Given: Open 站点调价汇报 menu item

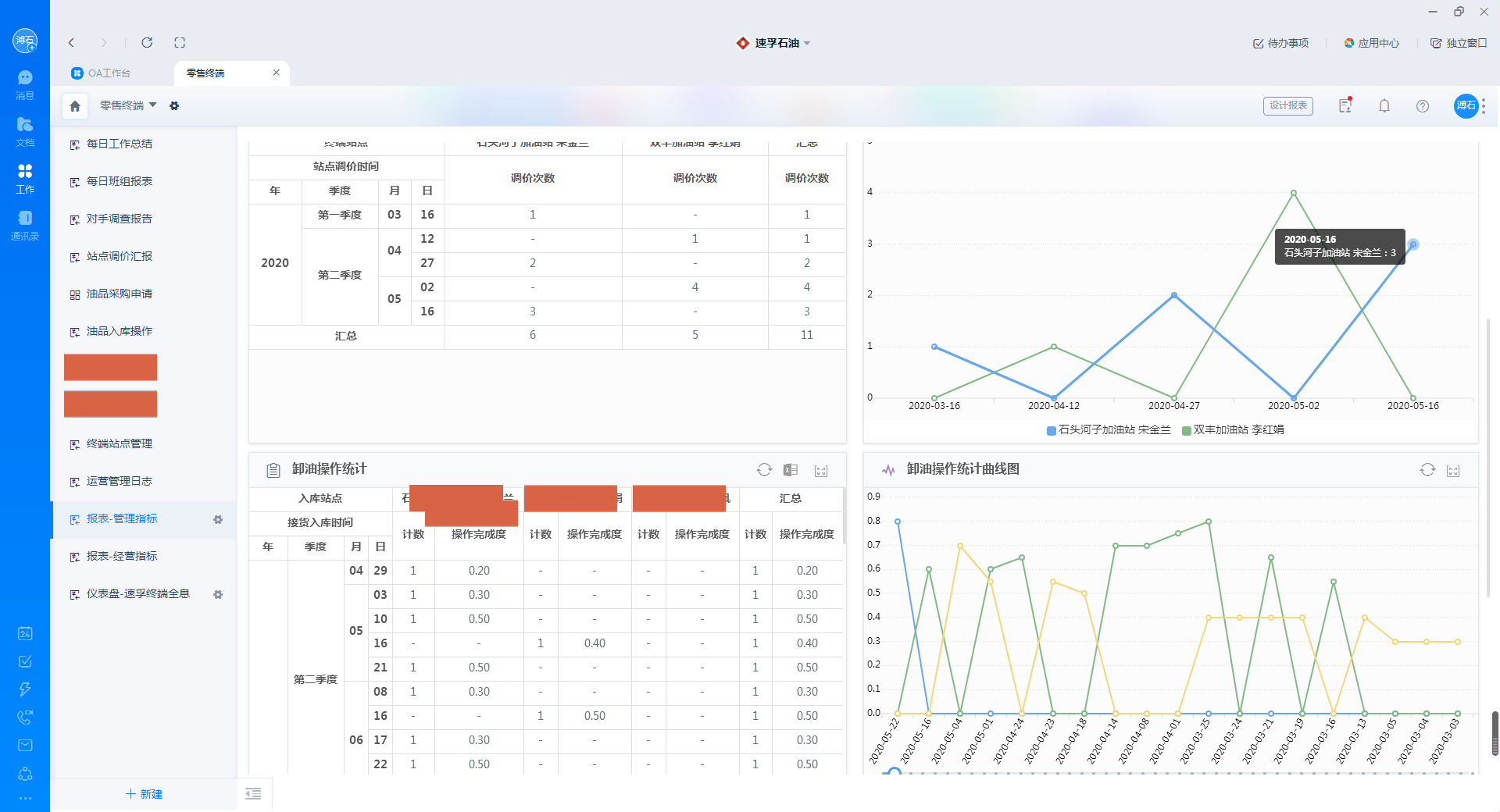Looking at the screenshot, I should pyautogui.click(x=119, y=257).
